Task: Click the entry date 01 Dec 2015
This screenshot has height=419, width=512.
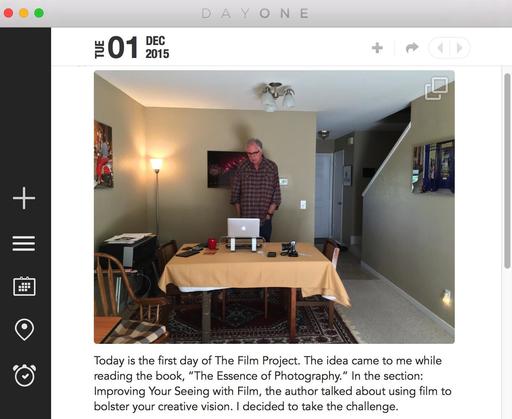Action: tap(132, 48)
